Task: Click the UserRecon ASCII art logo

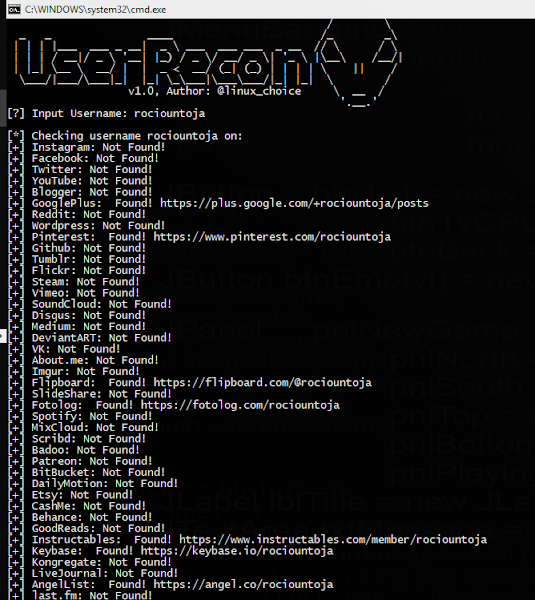Action: point(163,61)
